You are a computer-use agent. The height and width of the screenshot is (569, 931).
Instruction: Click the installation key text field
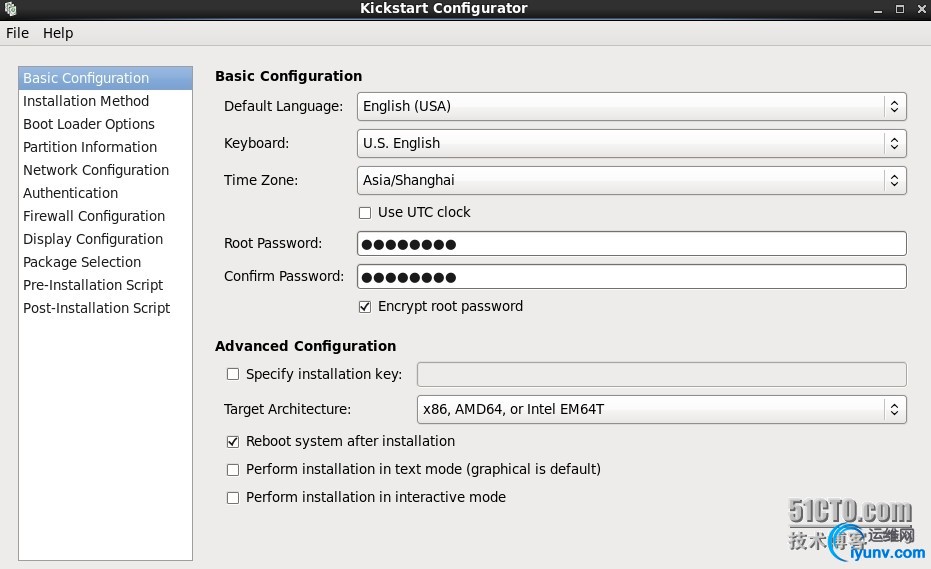coord(661,374)
